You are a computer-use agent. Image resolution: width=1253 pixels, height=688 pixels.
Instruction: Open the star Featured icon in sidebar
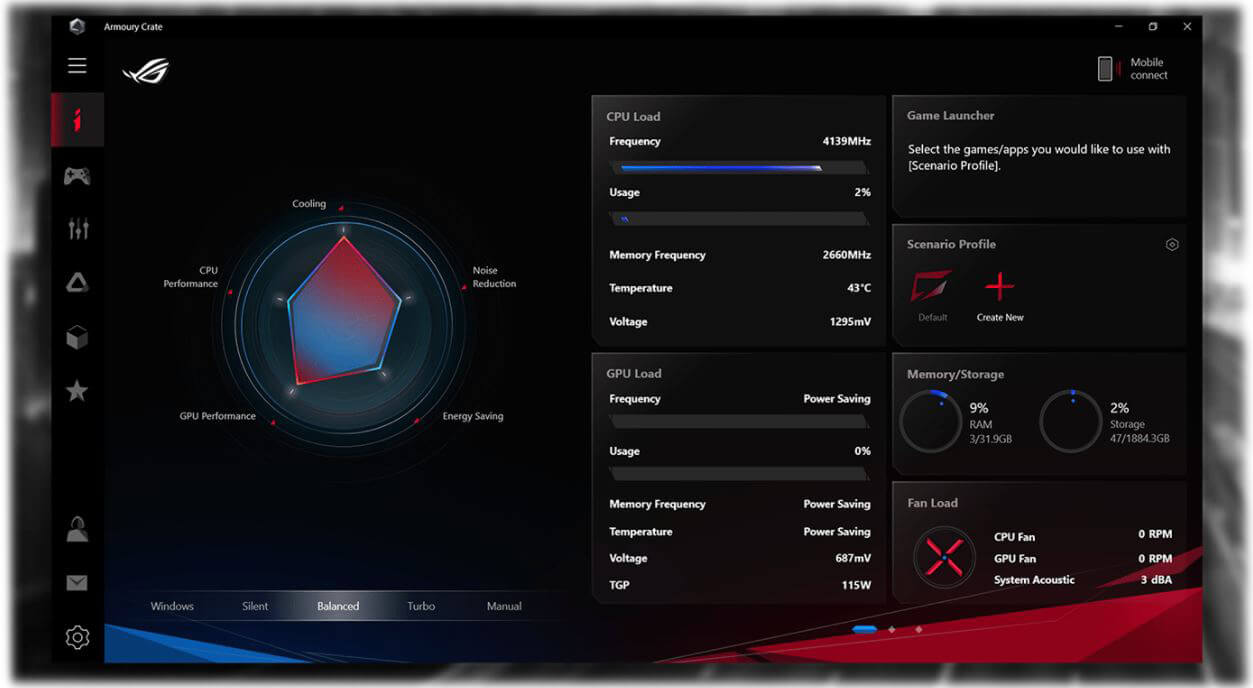pos(77,391)
